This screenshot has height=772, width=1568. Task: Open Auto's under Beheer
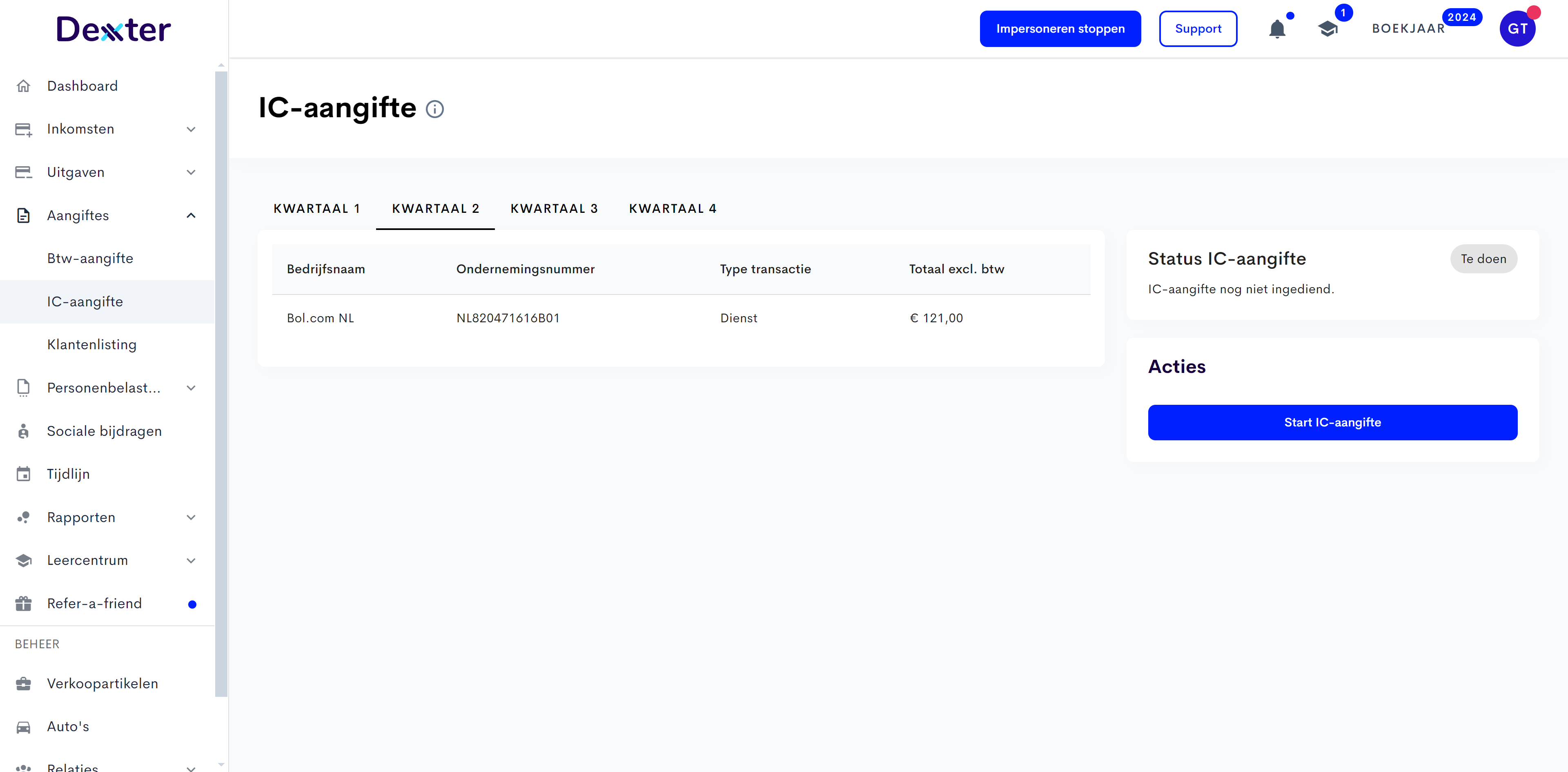coord(107,727)
